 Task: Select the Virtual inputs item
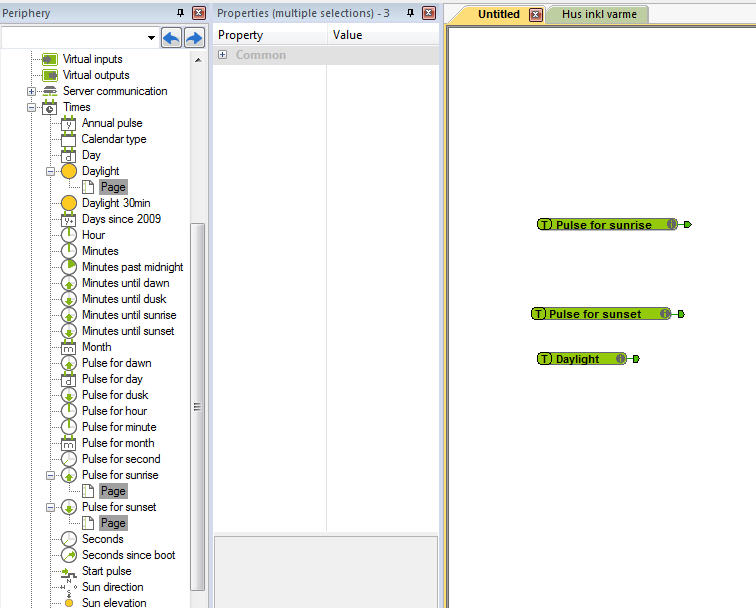click(x=95, y=59)
